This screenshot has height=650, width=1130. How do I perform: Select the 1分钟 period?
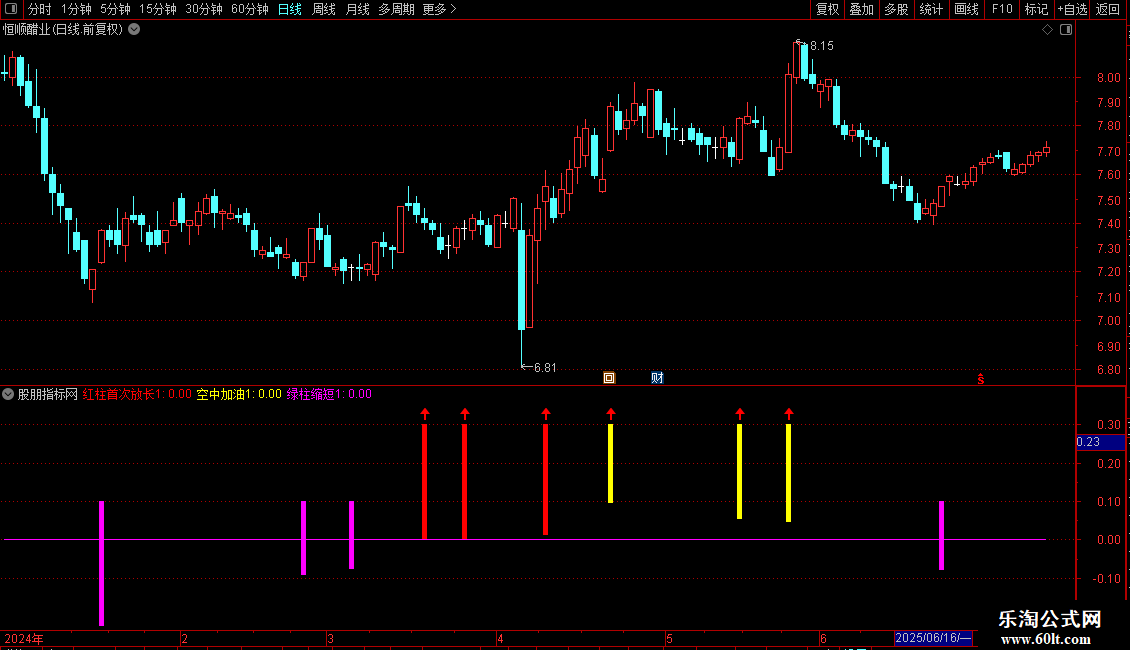coord(76,9)
